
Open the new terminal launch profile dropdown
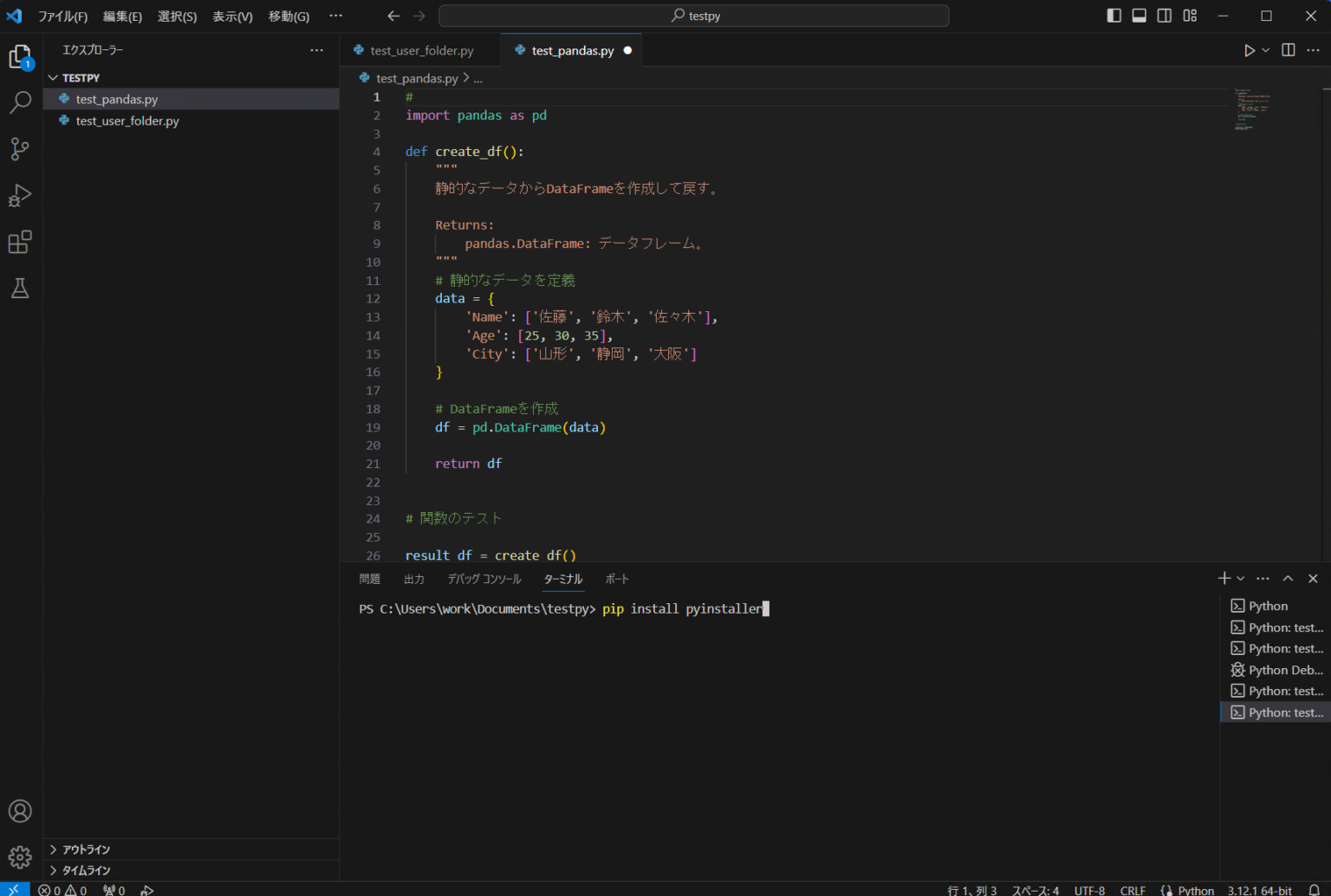tap(1241, 579)
